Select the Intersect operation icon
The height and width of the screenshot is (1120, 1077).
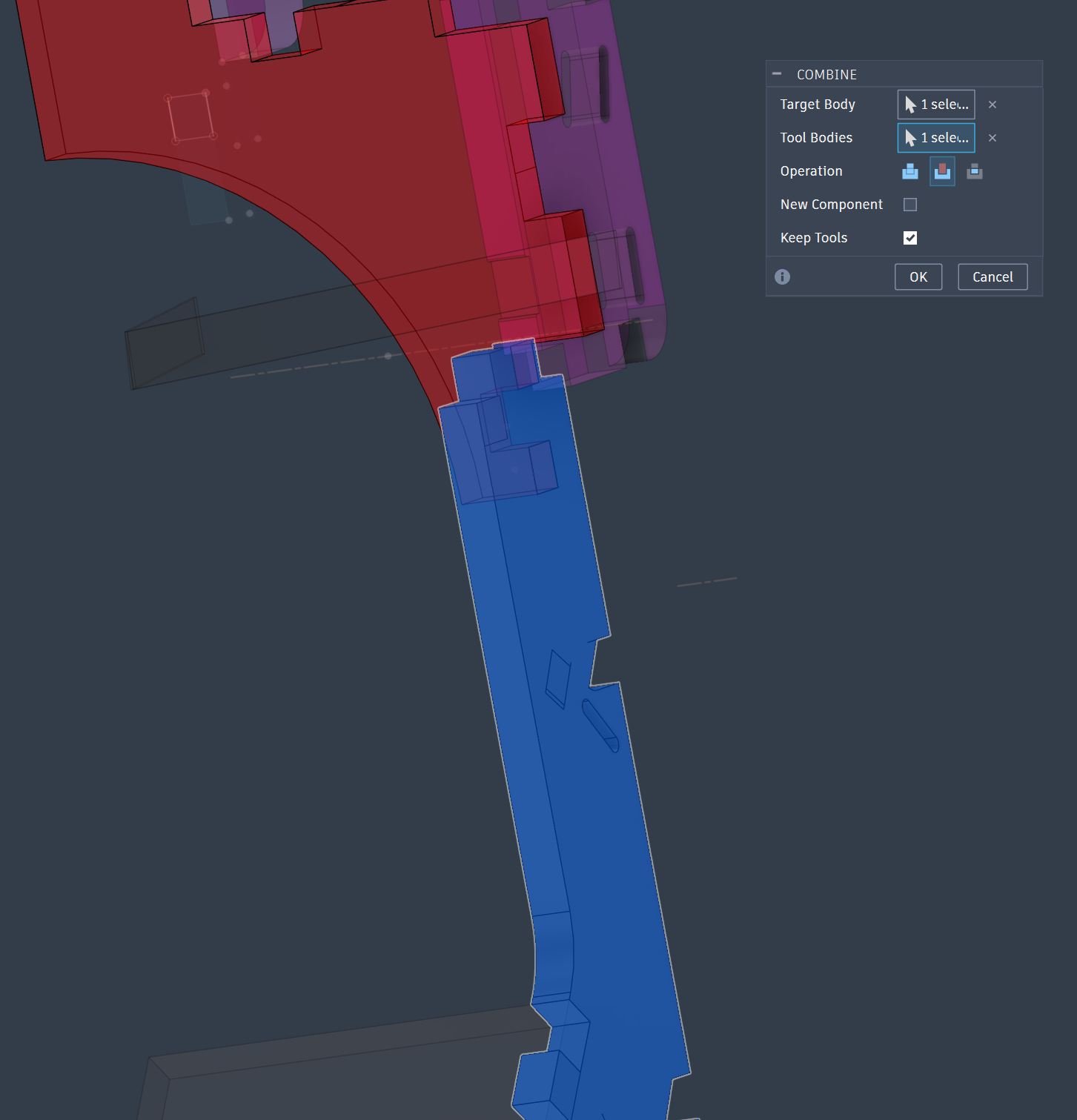pyautogui.click(x=975, y=171)
